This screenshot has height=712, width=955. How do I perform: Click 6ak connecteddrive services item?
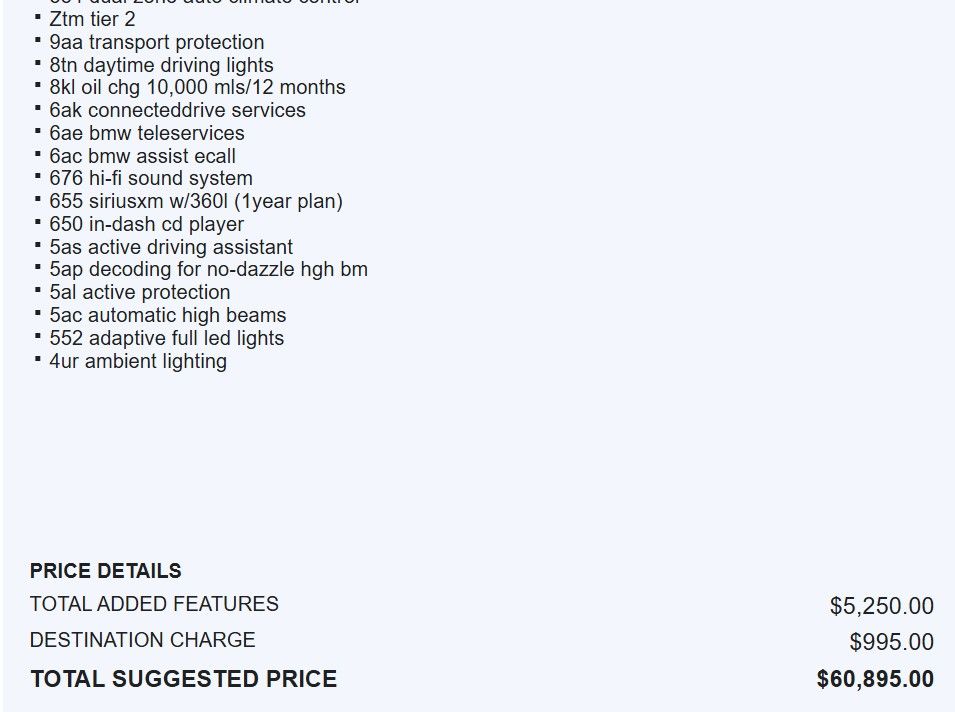(177, 110)
